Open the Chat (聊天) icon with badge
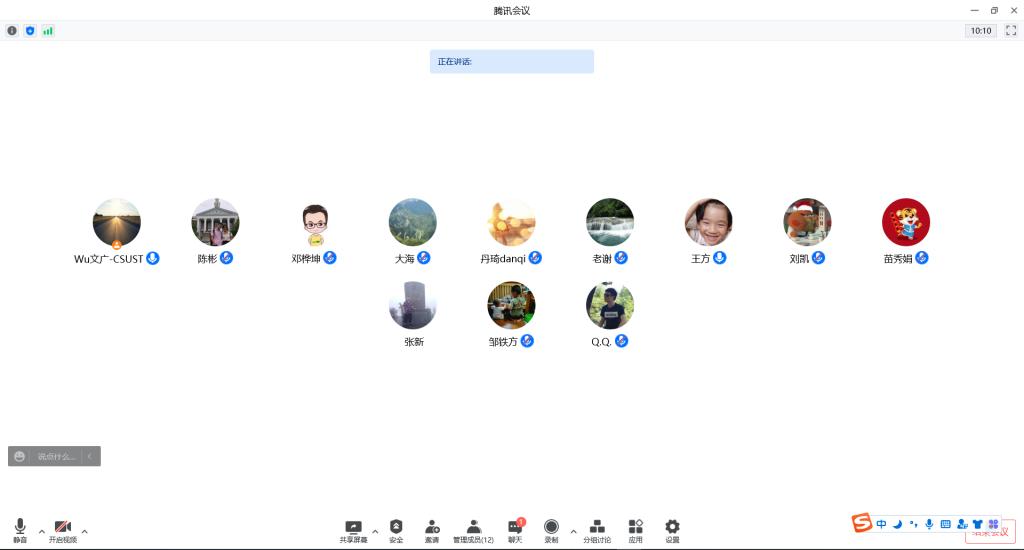The width and height of the screenshot is (1024, 550). point(515,527)
